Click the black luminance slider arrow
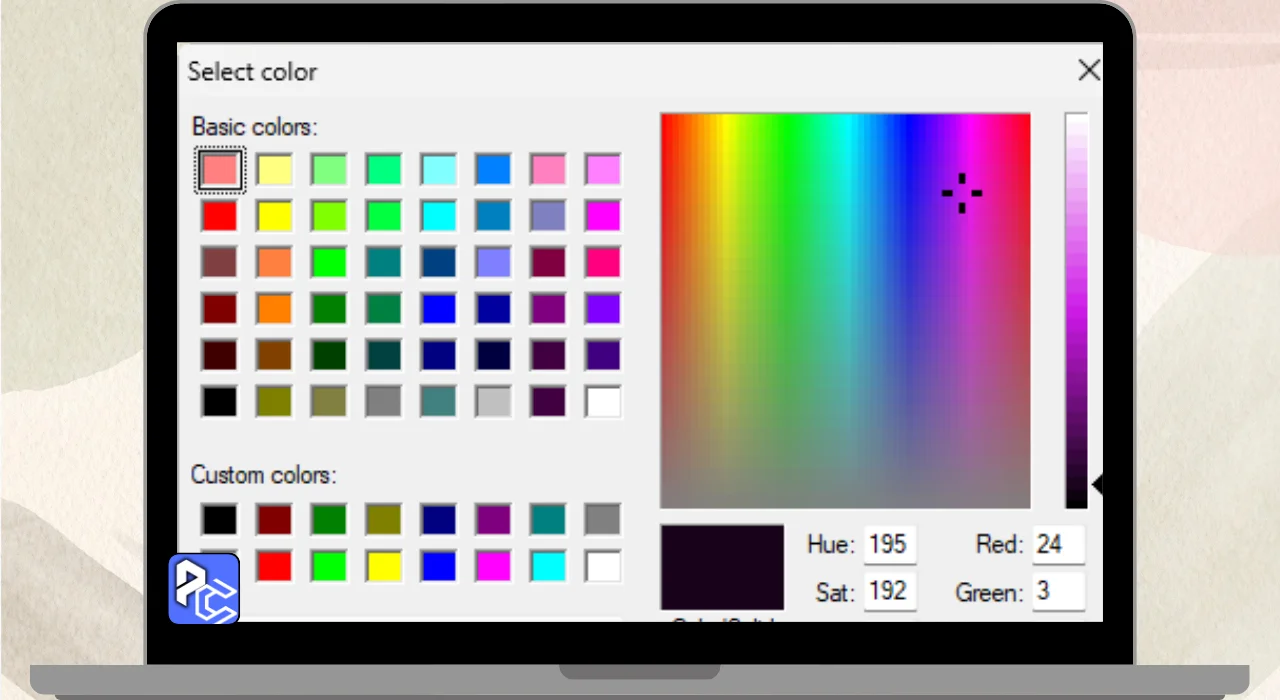The image size is (1280, 700). point(1097,485)
